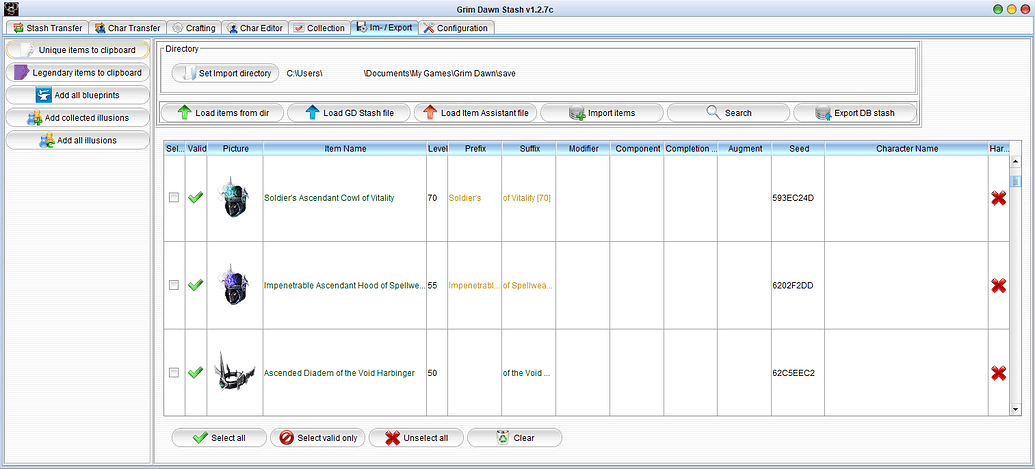Click red X hardcore mark of seed 62C5EEC2 row
Screen dimensions: 1035x469
[999, 373]
